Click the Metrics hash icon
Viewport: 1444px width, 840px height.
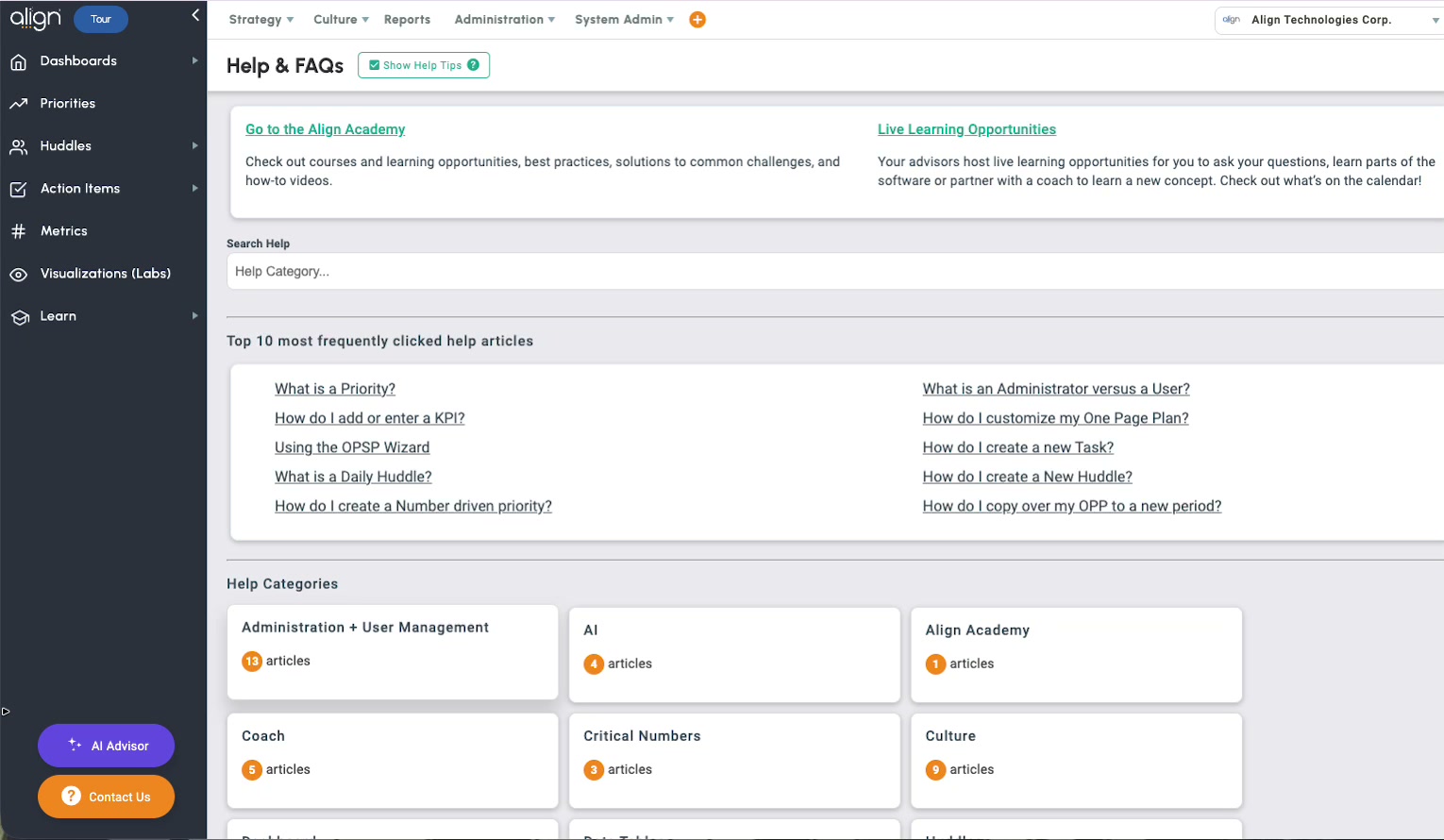[x=18, y=231]
